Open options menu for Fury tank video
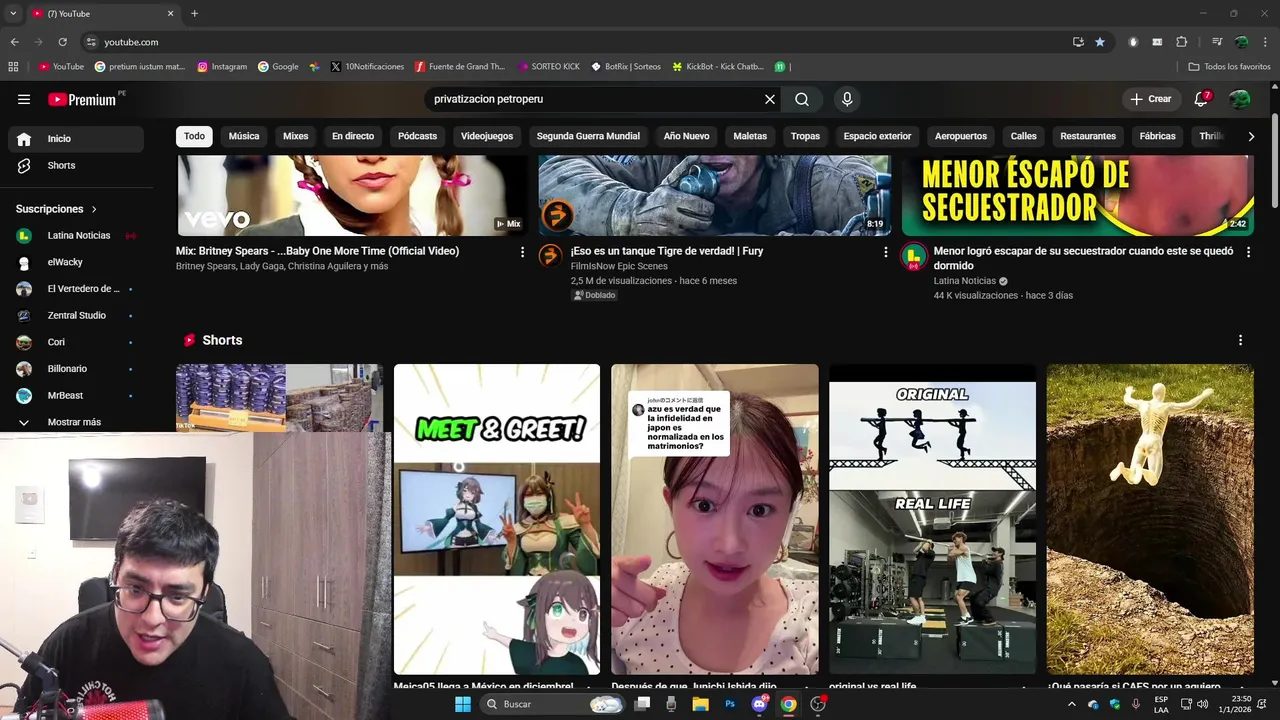The image size is (1280, 720). [x=885, y=252]
